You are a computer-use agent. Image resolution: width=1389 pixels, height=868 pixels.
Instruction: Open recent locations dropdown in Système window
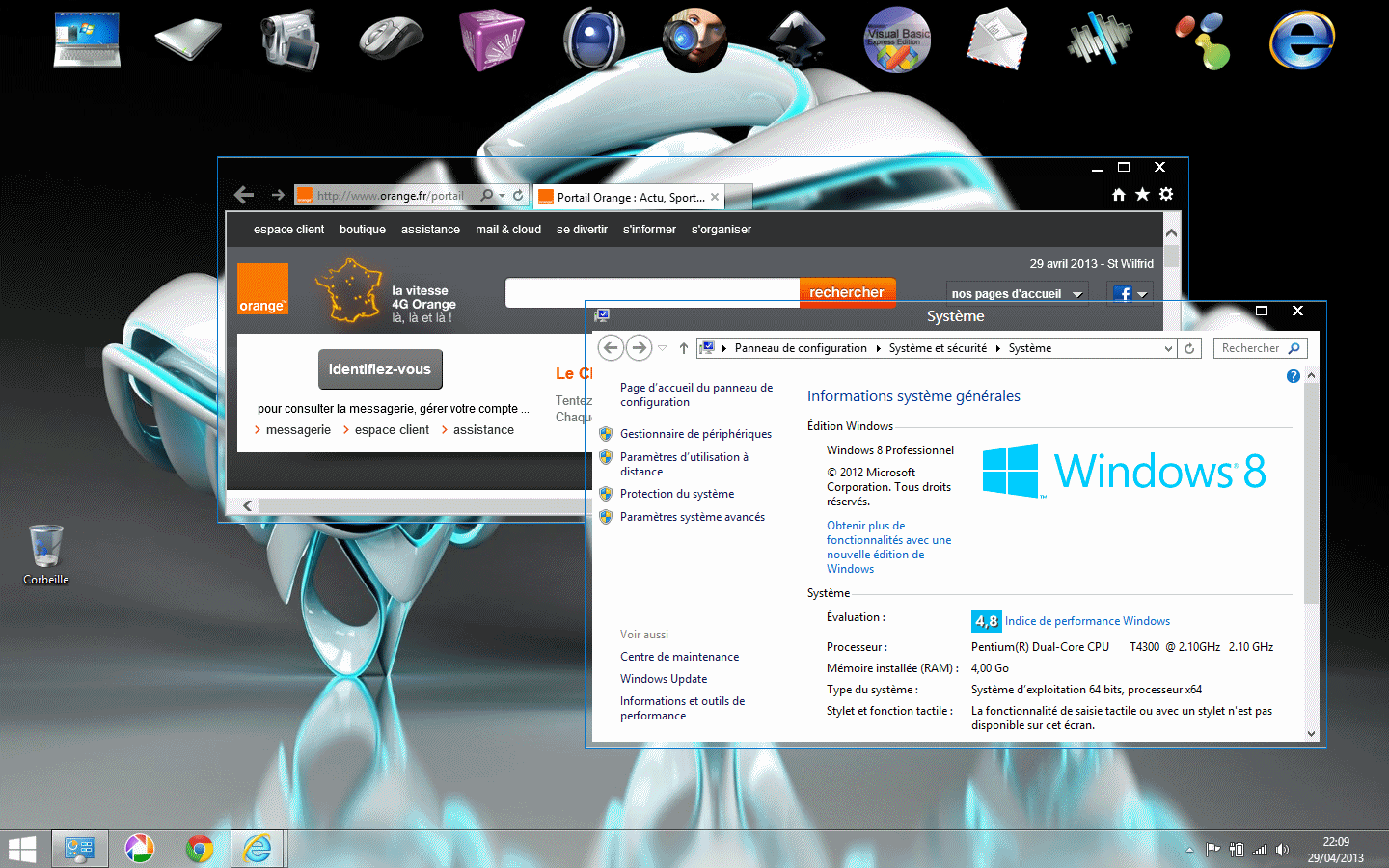tap(662, 348)
